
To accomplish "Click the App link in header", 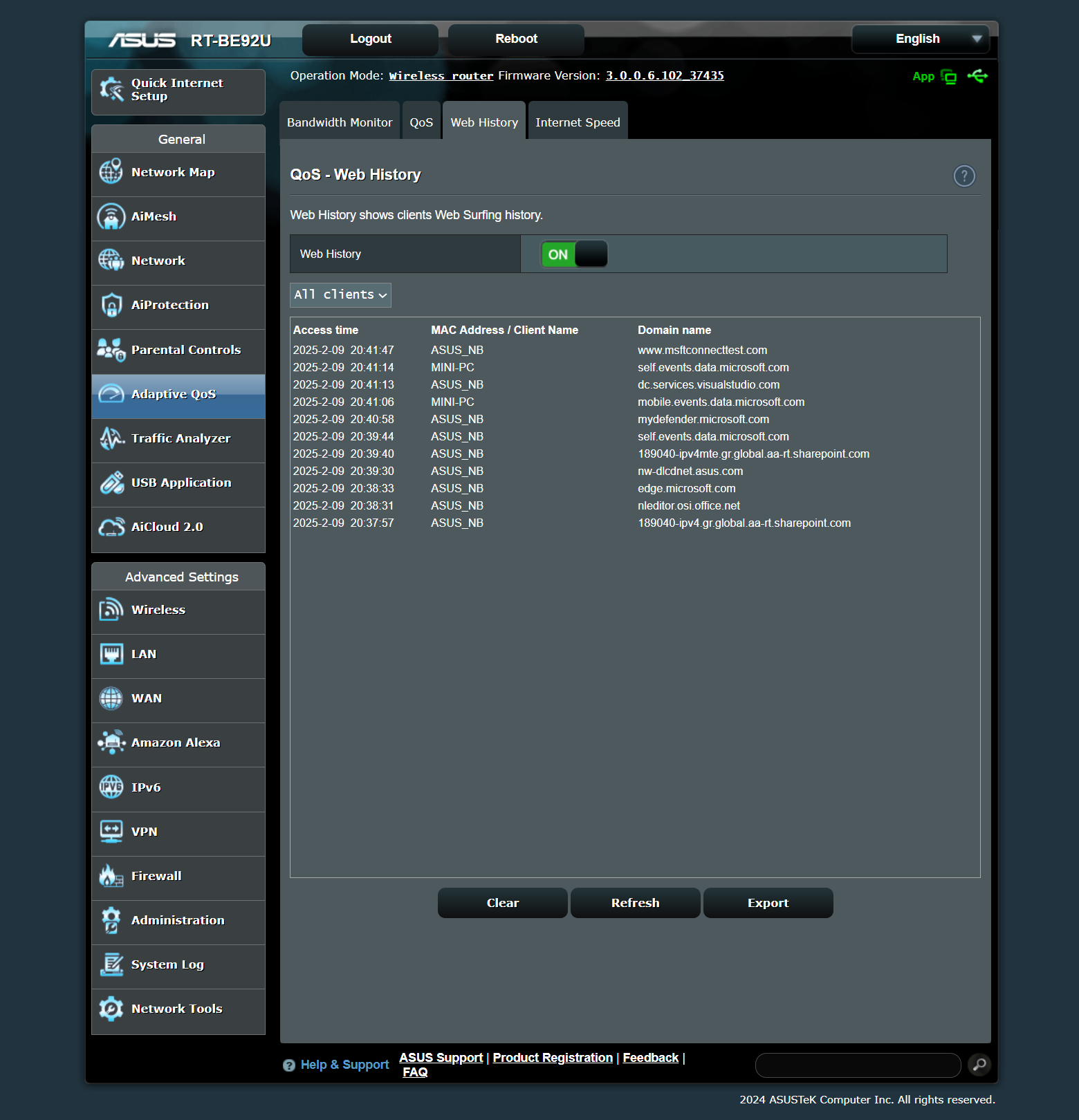I will [x=923, y=77].
